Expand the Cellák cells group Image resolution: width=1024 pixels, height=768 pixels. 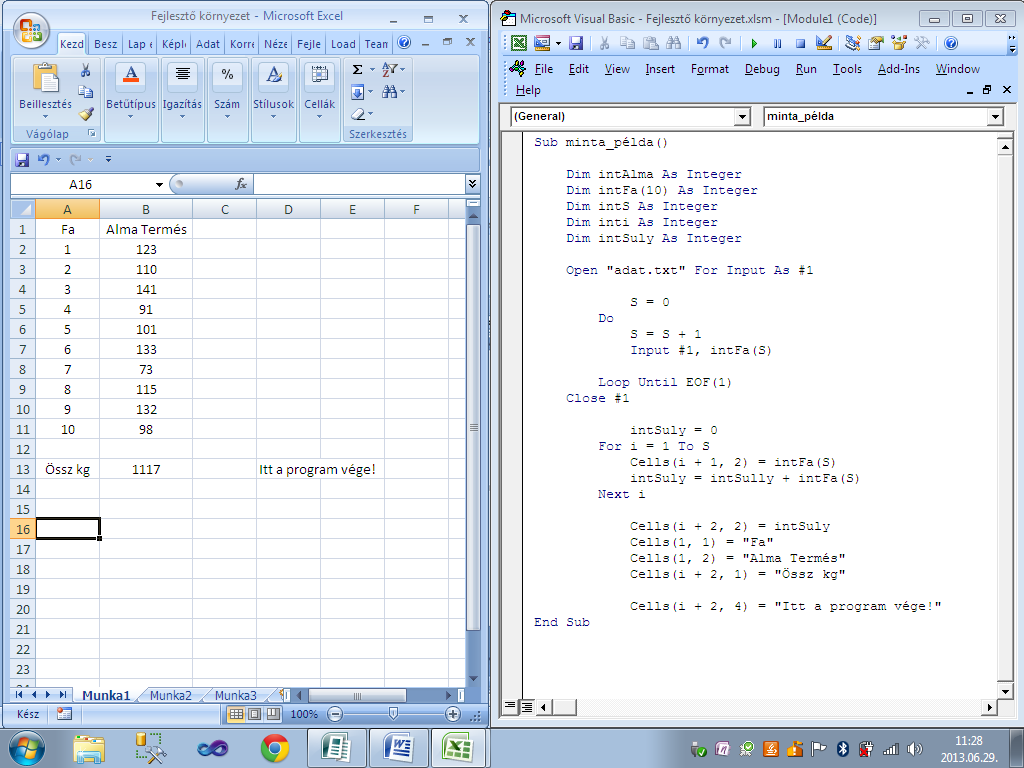[319, 100]
